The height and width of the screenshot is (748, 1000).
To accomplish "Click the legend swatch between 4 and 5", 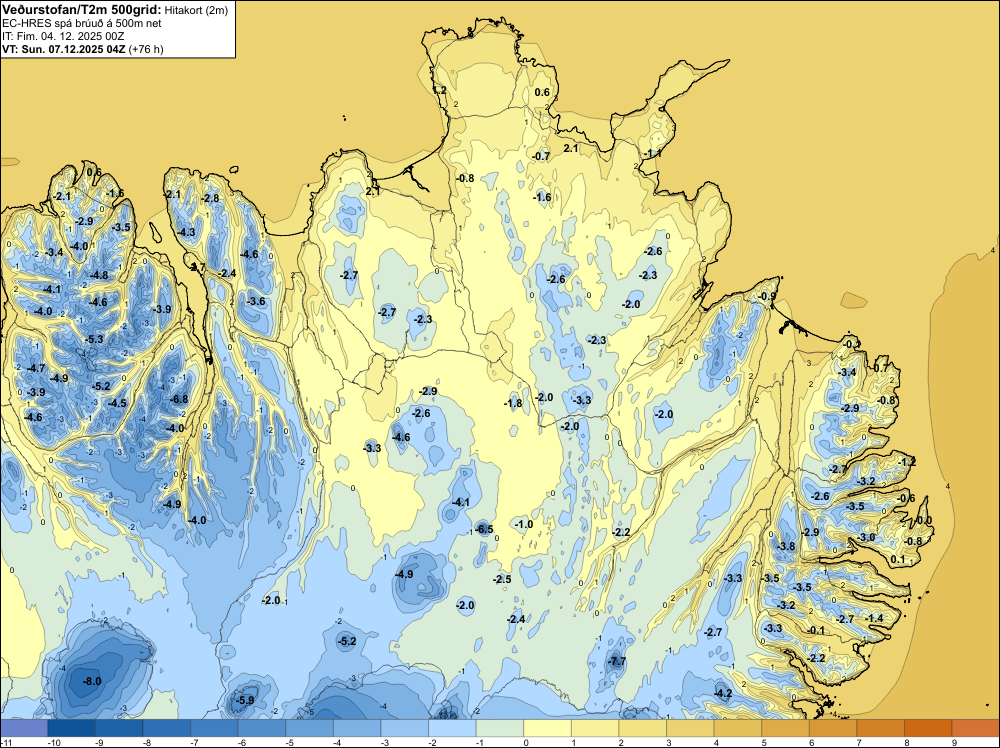I will [738, 728].
